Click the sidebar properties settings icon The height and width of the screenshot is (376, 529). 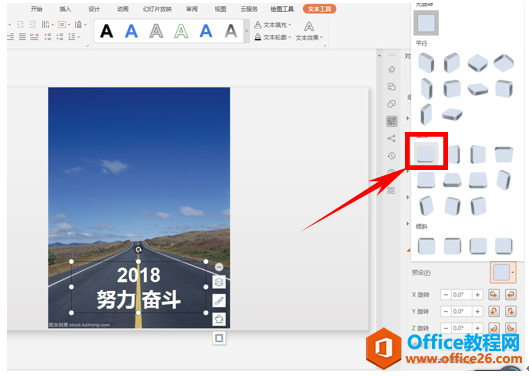pyautogui.click(x=392, y=121)
